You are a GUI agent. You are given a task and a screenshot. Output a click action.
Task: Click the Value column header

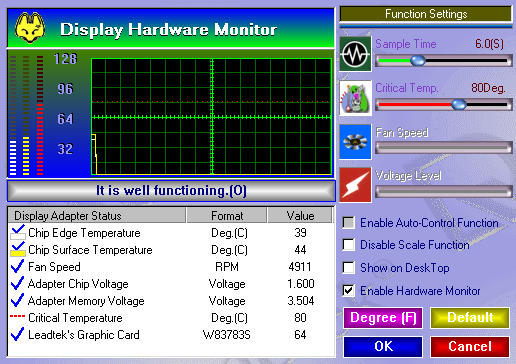coord(300,215)
